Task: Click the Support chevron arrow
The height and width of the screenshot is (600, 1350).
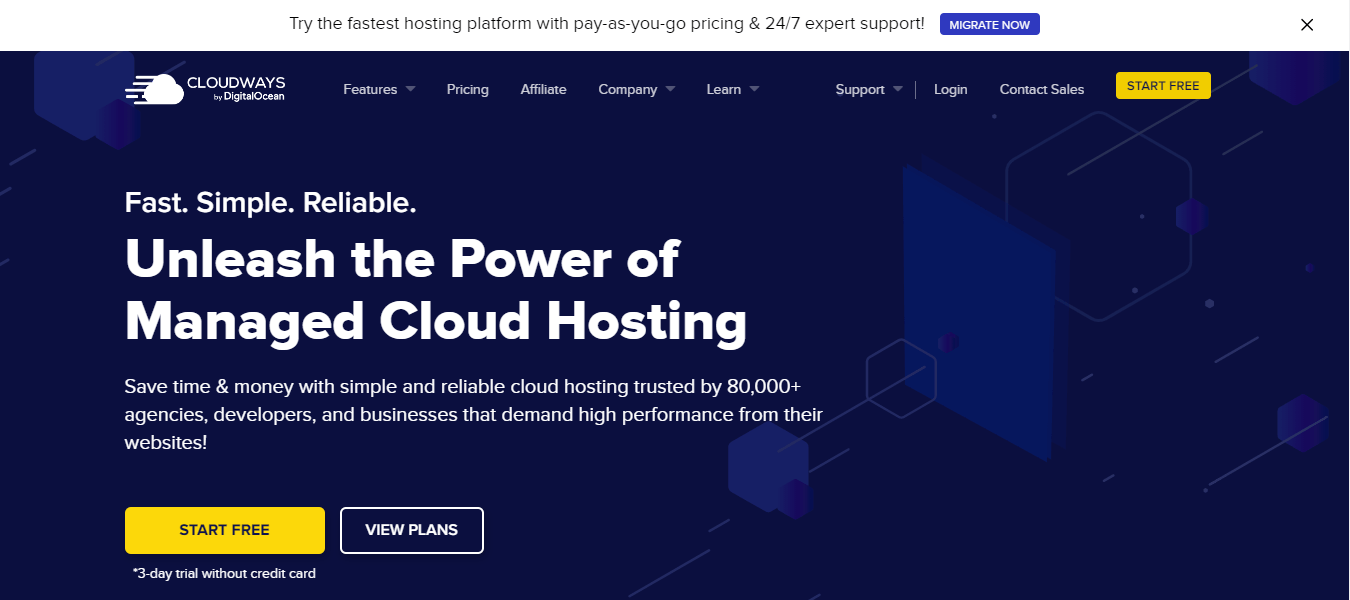Action: (x=898, y=89)
